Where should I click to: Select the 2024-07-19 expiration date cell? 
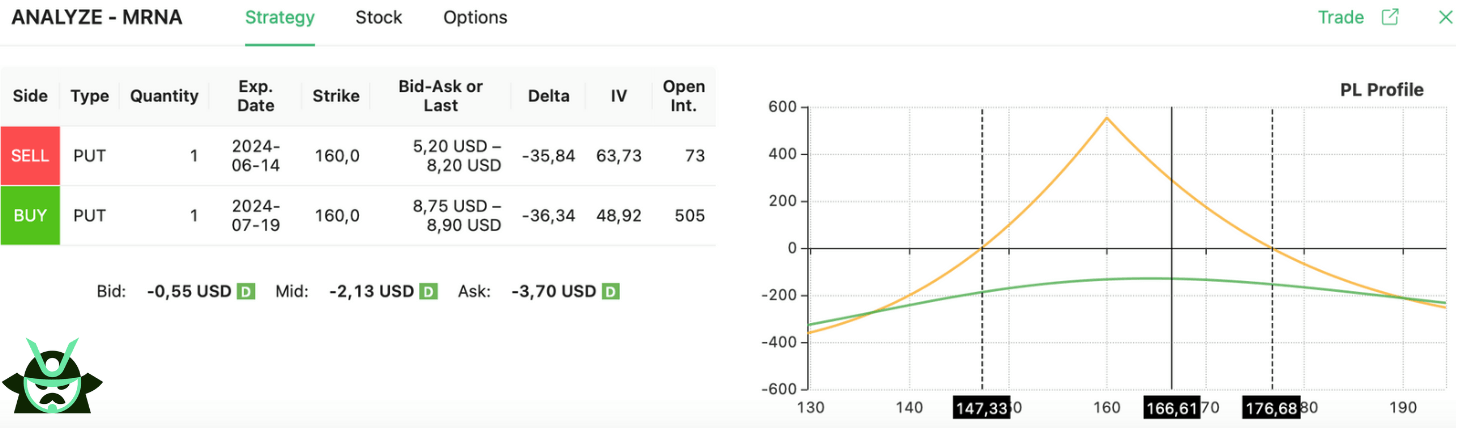(x=256, y=215)
